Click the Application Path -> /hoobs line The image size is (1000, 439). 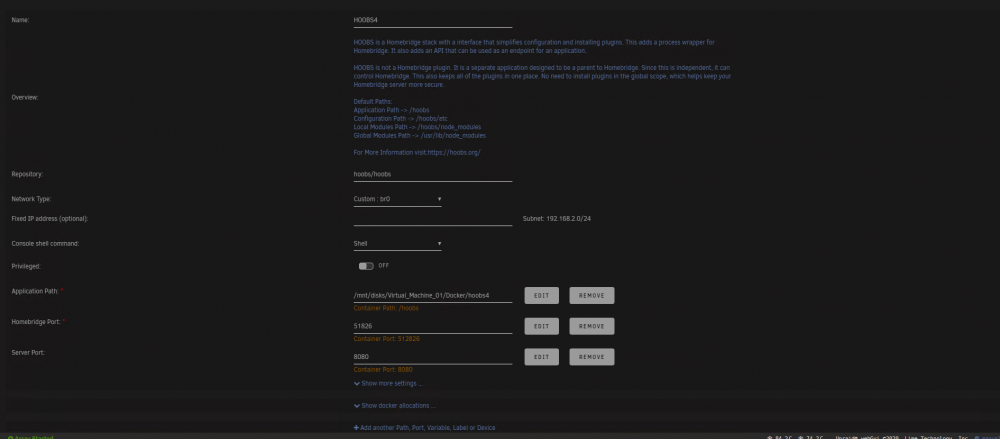tap(392, 110)
